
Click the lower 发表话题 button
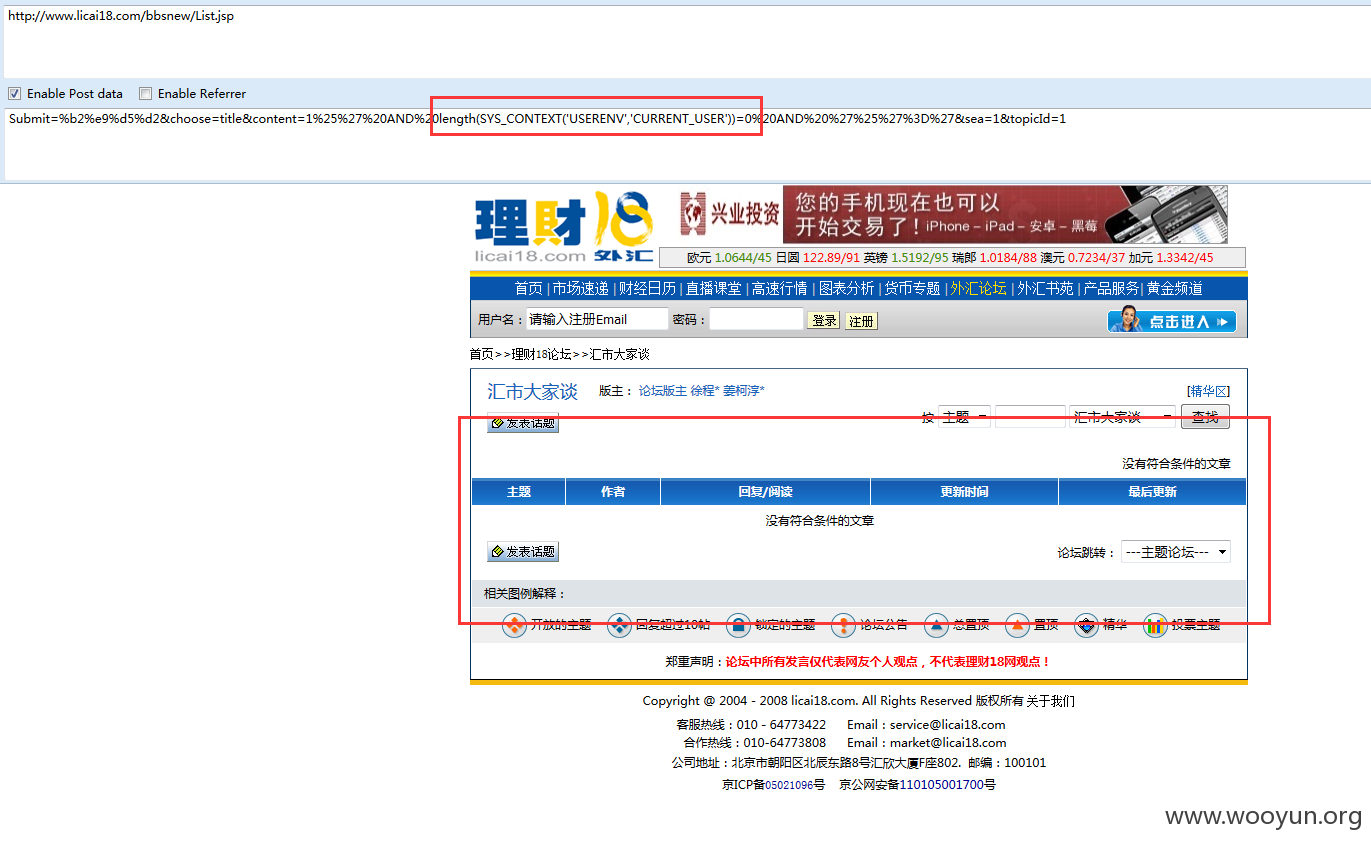pos(523,551)
